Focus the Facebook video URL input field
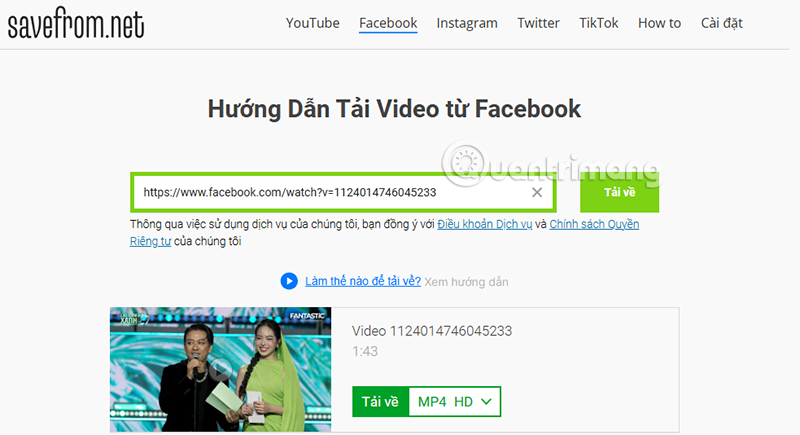This screenshot has height=435, width=800. (330, 193)
